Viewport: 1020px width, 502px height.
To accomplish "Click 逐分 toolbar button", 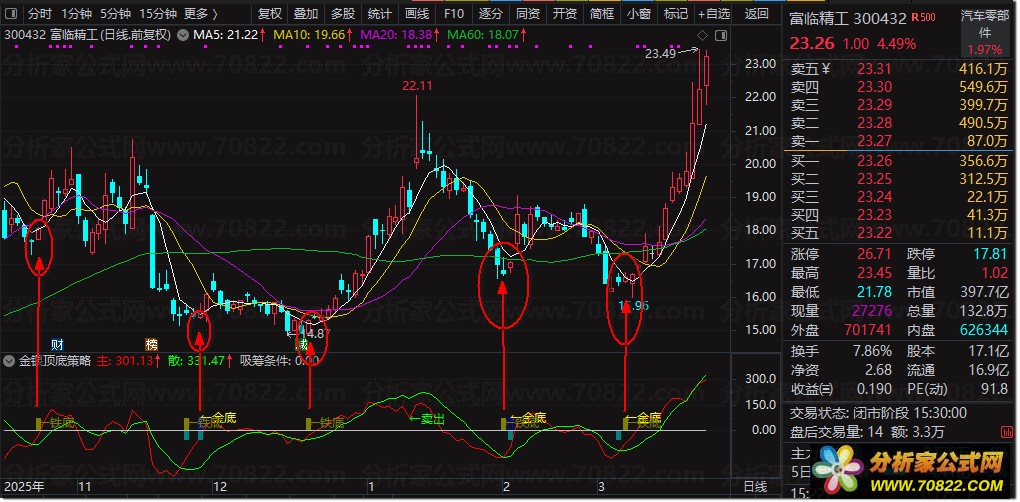I will [490, 14].
